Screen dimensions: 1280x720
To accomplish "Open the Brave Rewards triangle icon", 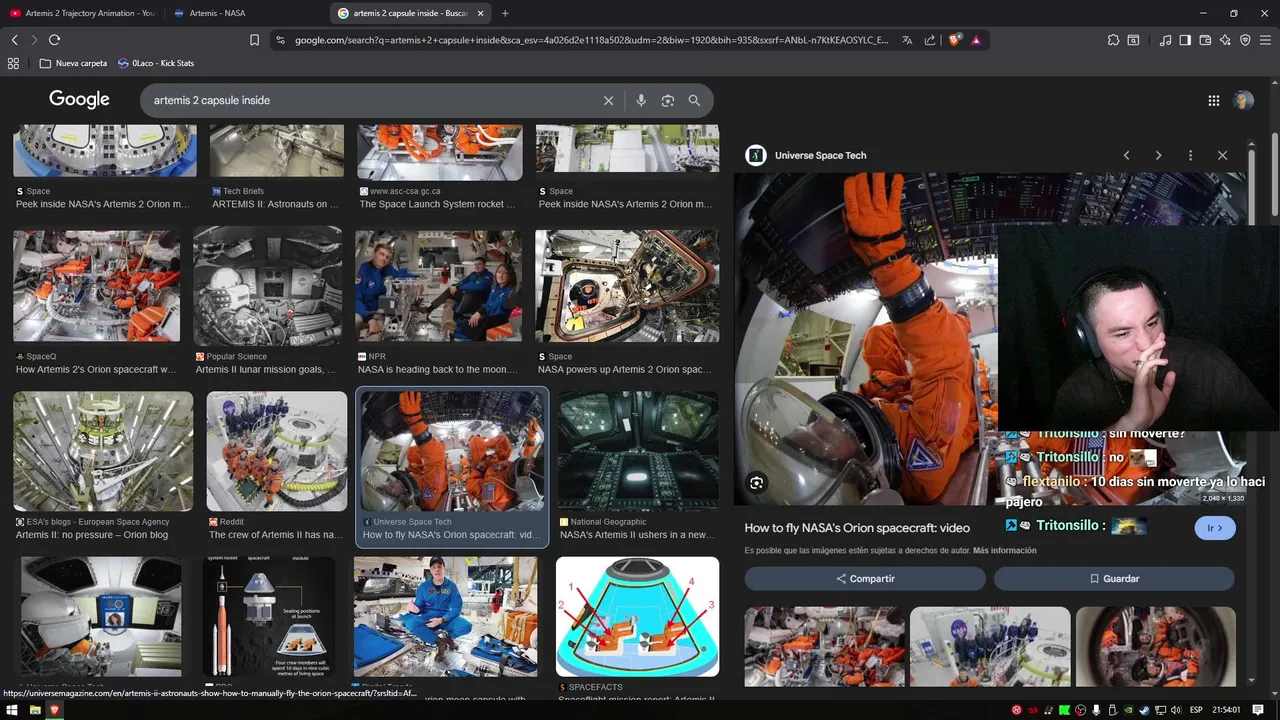I will [x=976, y=40].
